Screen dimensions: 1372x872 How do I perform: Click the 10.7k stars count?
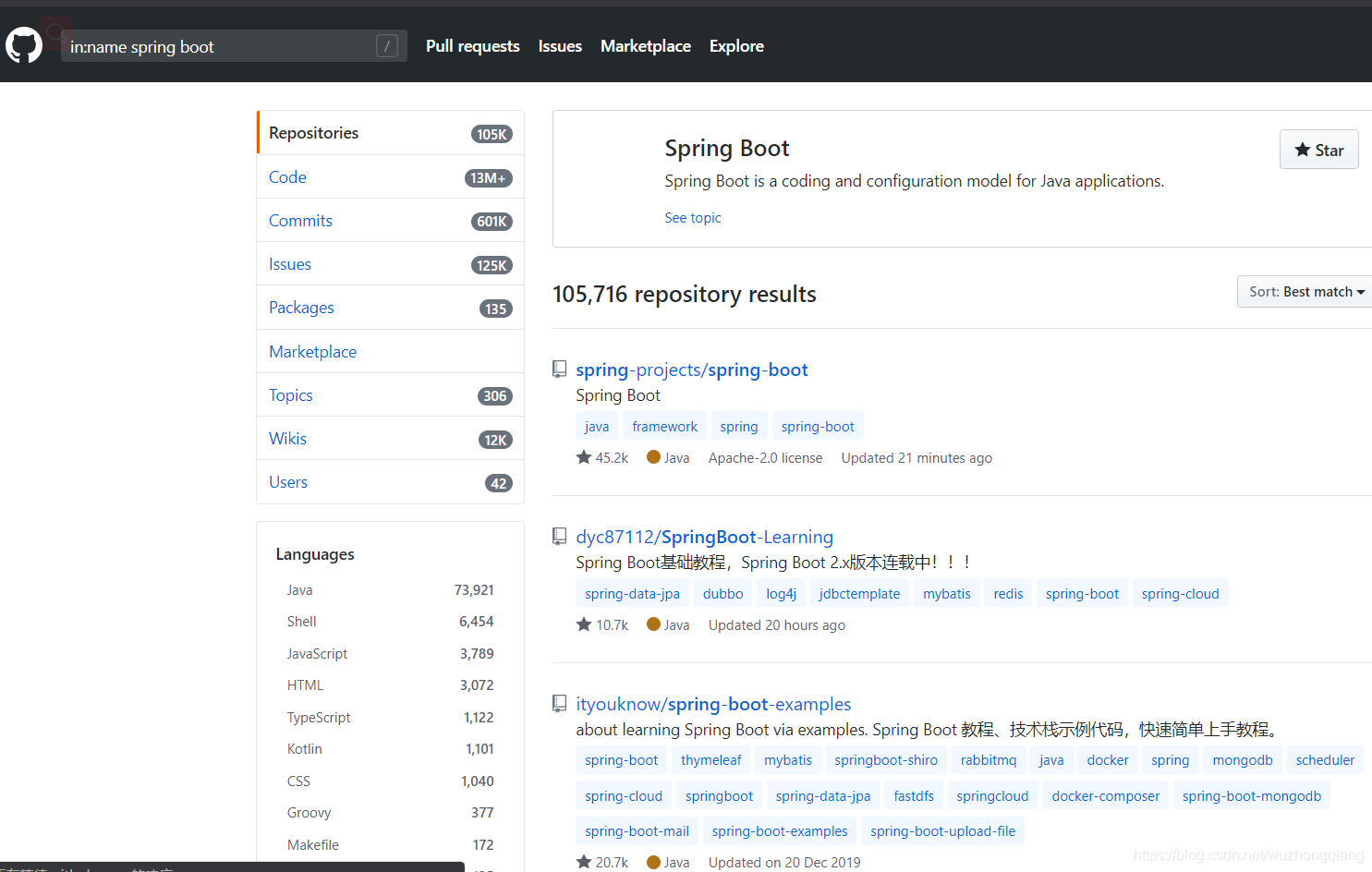coord(602,624)
